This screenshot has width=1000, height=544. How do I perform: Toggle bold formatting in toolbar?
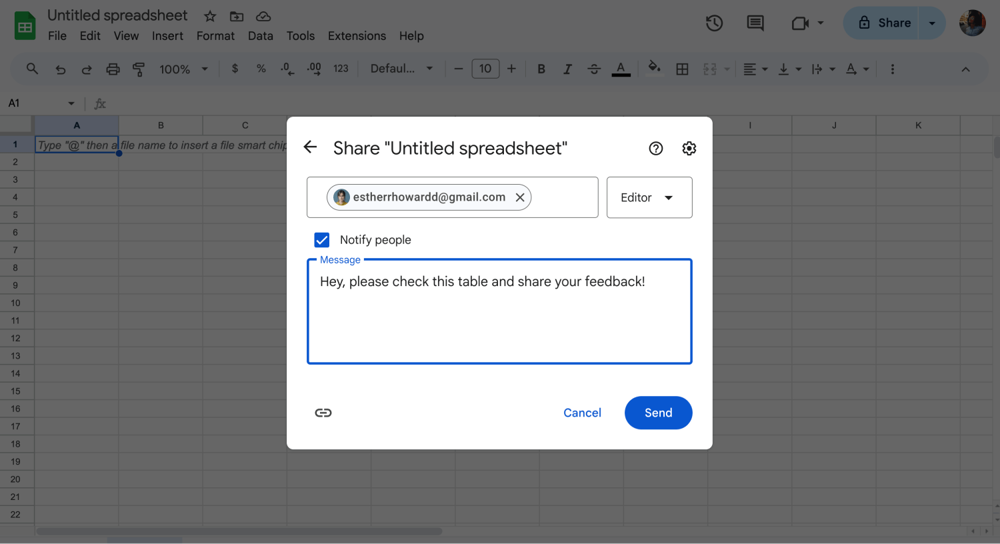541,69
